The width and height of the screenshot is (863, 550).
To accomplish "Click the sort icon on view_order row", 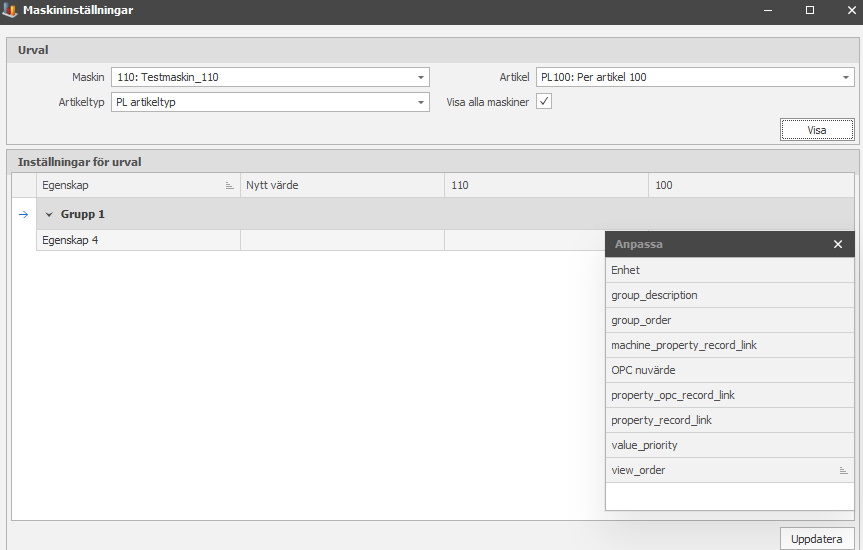I will (843, 470).
